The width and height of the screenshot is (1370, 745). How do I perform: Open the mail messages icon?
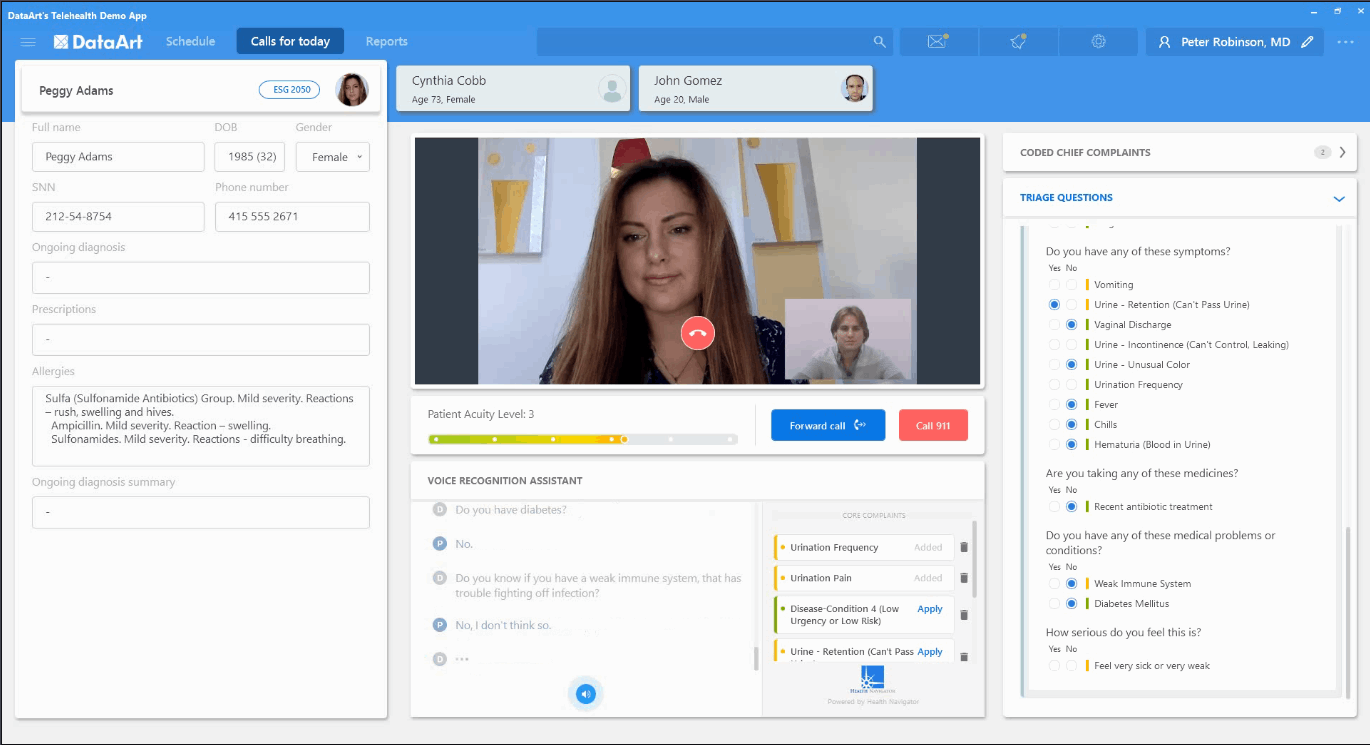click(x=937, y=42)
